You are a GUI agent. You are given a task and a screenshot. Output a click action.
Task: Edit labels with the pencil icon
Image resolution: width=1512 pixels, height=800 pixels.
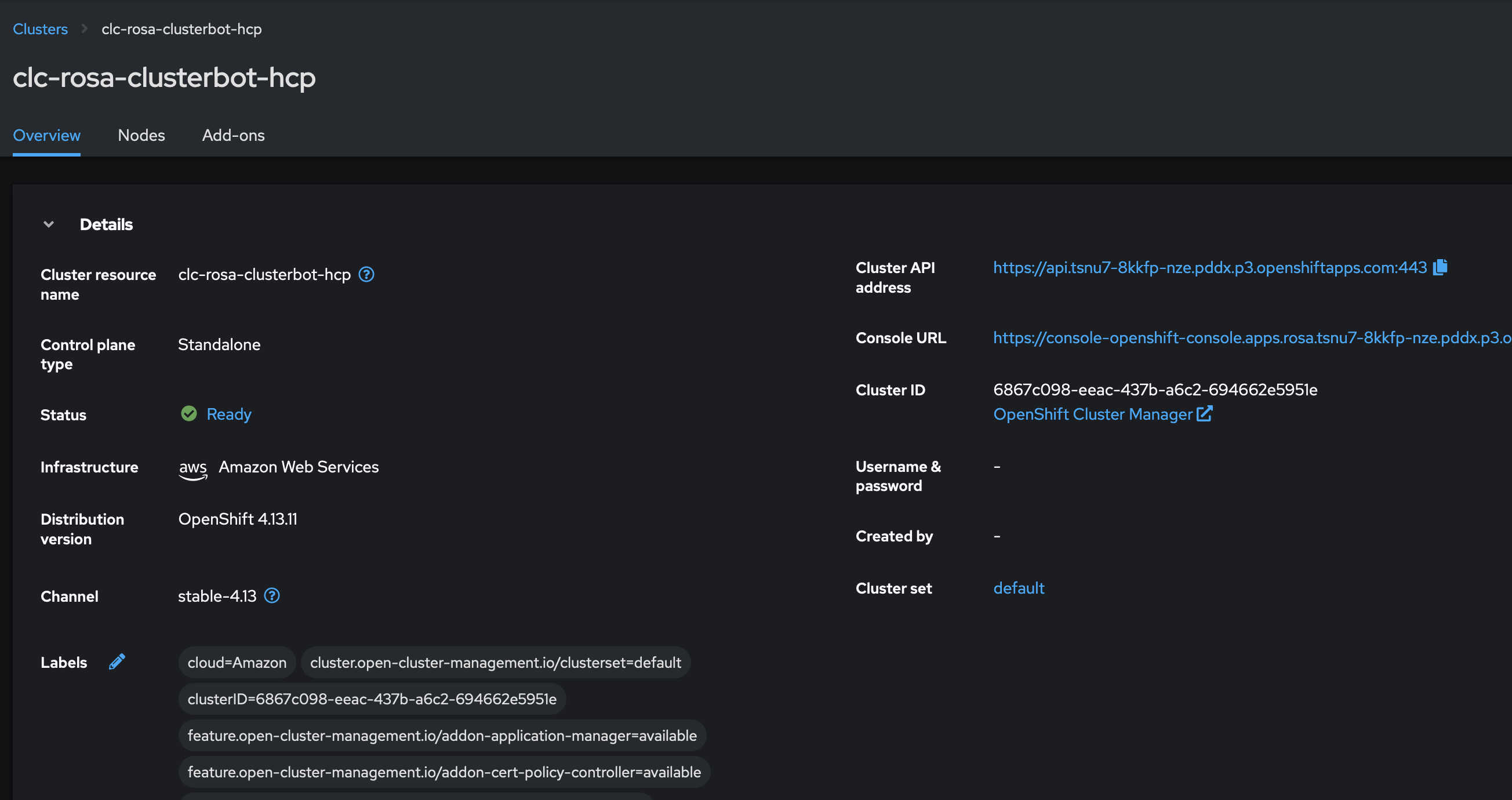(x=117, y=662)
